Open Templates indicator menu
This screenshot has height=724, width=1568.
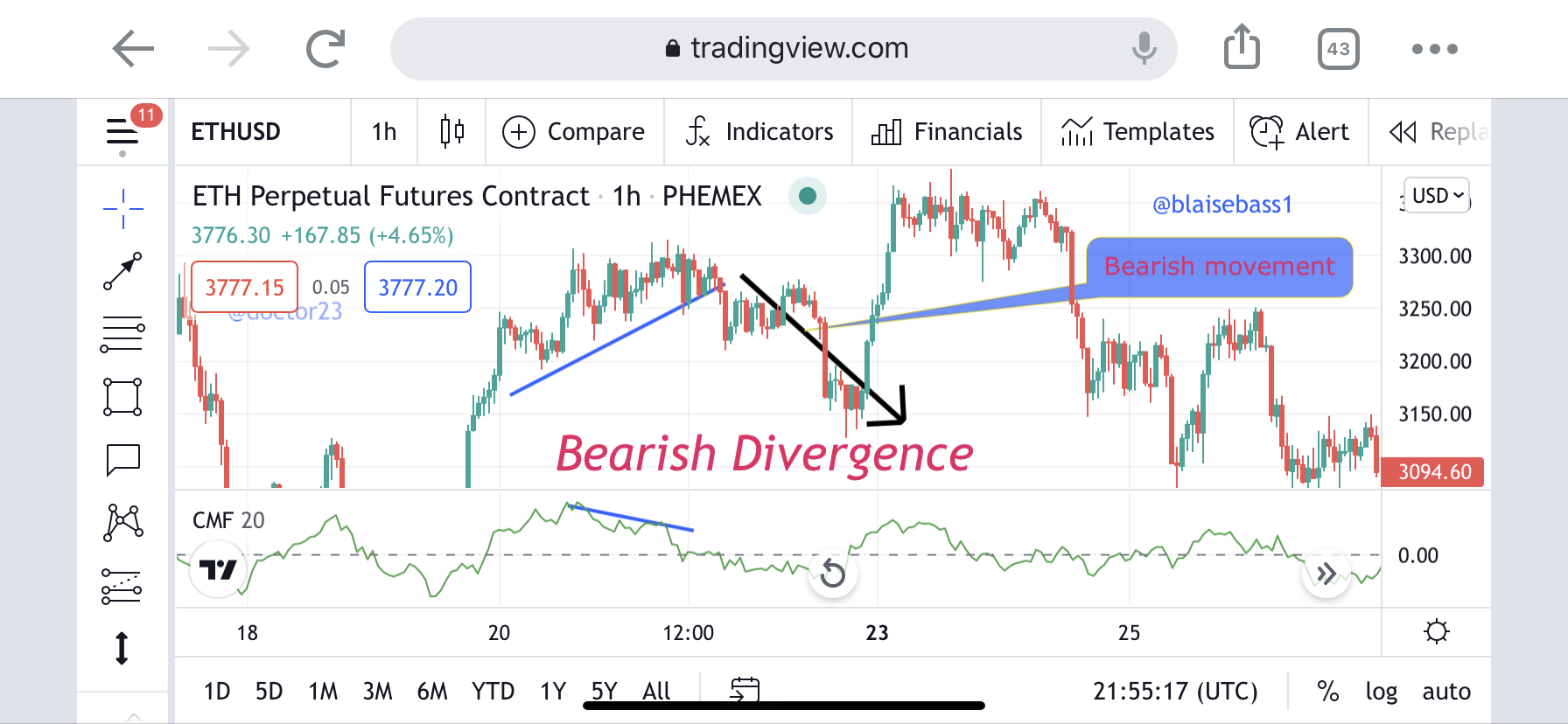(x=1137, y=131)
